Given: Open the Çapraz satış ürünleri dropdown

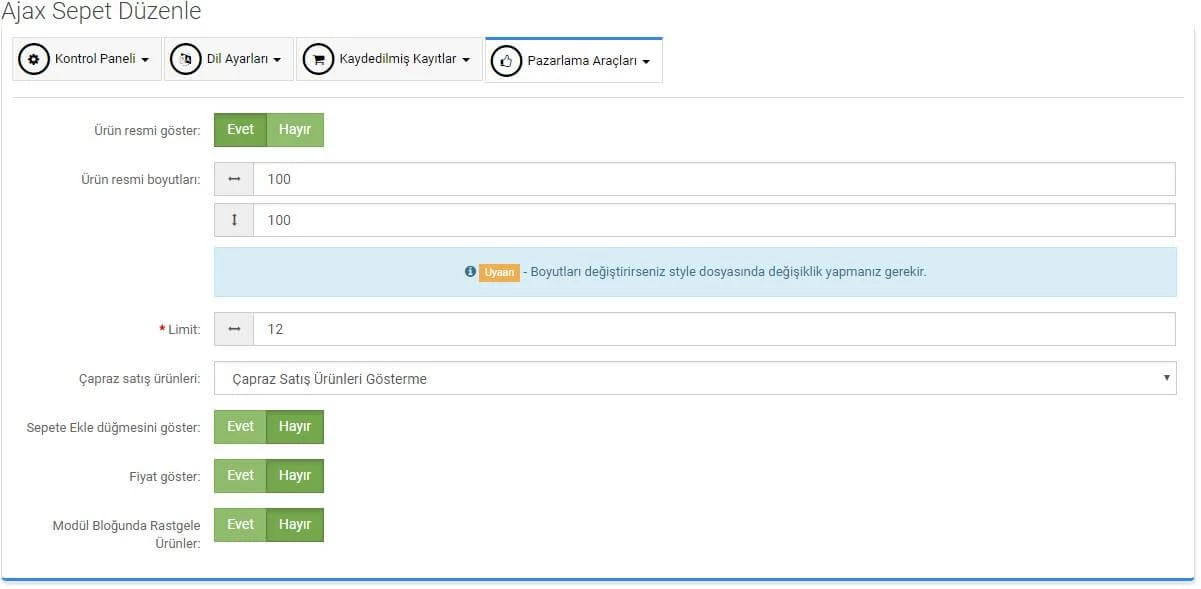Looking at the screenshot, I should click(695, 378).
